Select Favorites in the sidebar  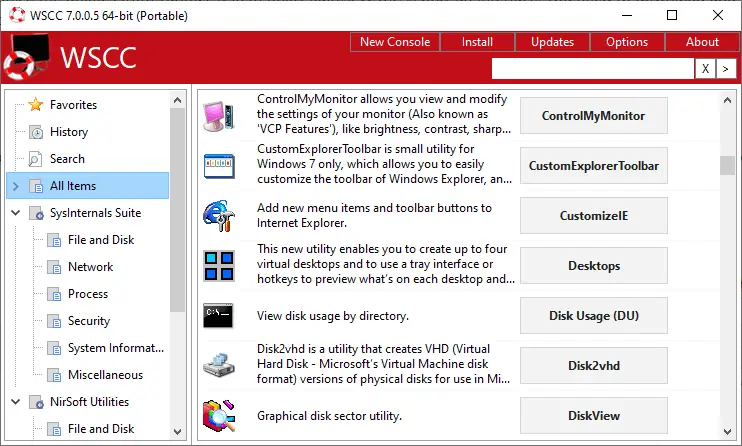click(x=73, y=105)
